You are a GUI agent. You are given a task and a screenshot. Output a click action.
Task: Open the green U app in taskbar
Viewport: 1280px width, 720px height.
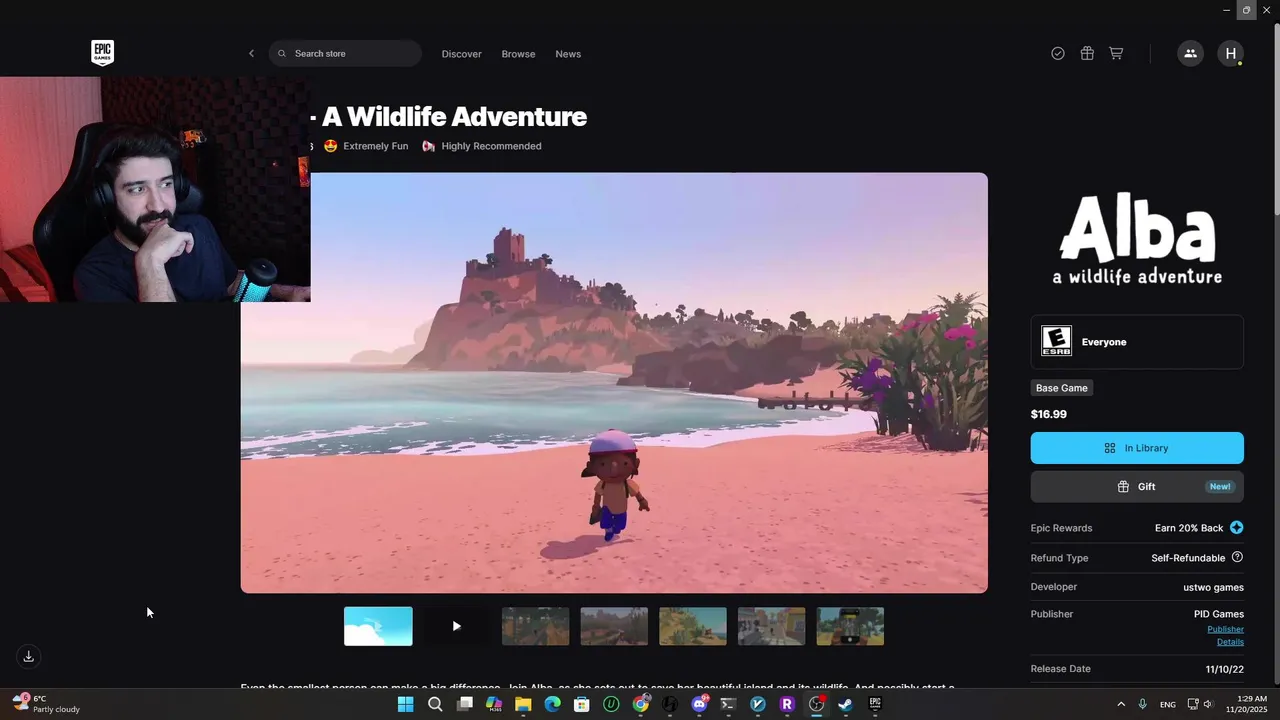point(611,704)
